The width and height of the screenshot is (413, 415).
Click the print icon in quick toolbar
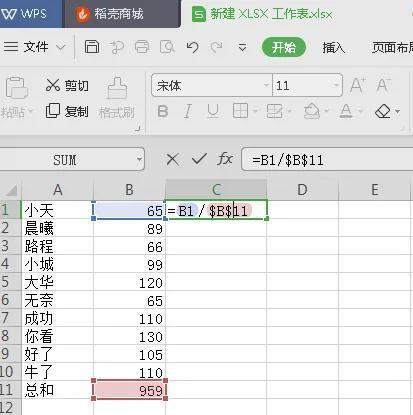coord(142,47)
